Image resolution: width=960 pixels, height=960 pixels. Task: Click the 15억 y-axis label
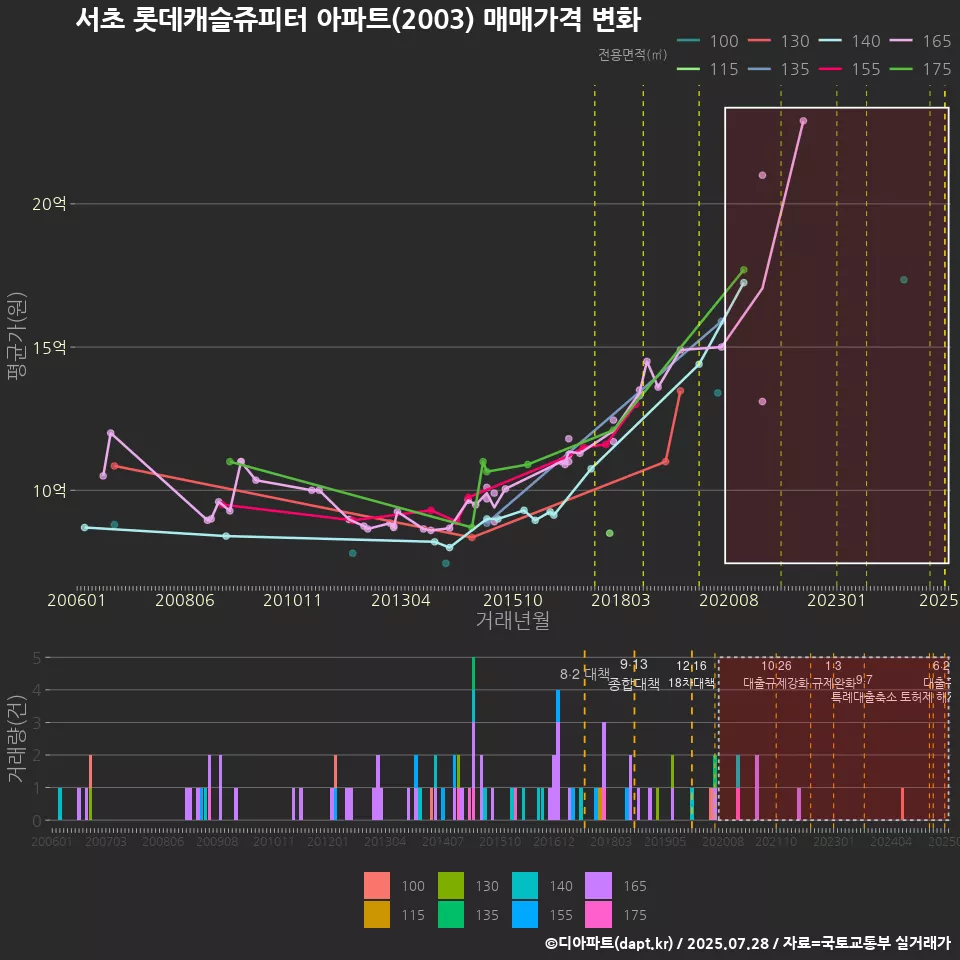click(49, 347)
